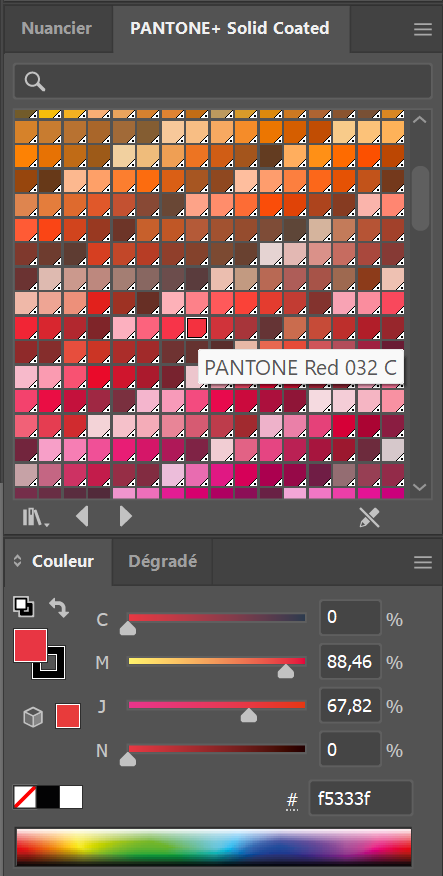Switch to the Dégradé tab
The width and height of the screenshot is (443, 876).
[163, 561]
